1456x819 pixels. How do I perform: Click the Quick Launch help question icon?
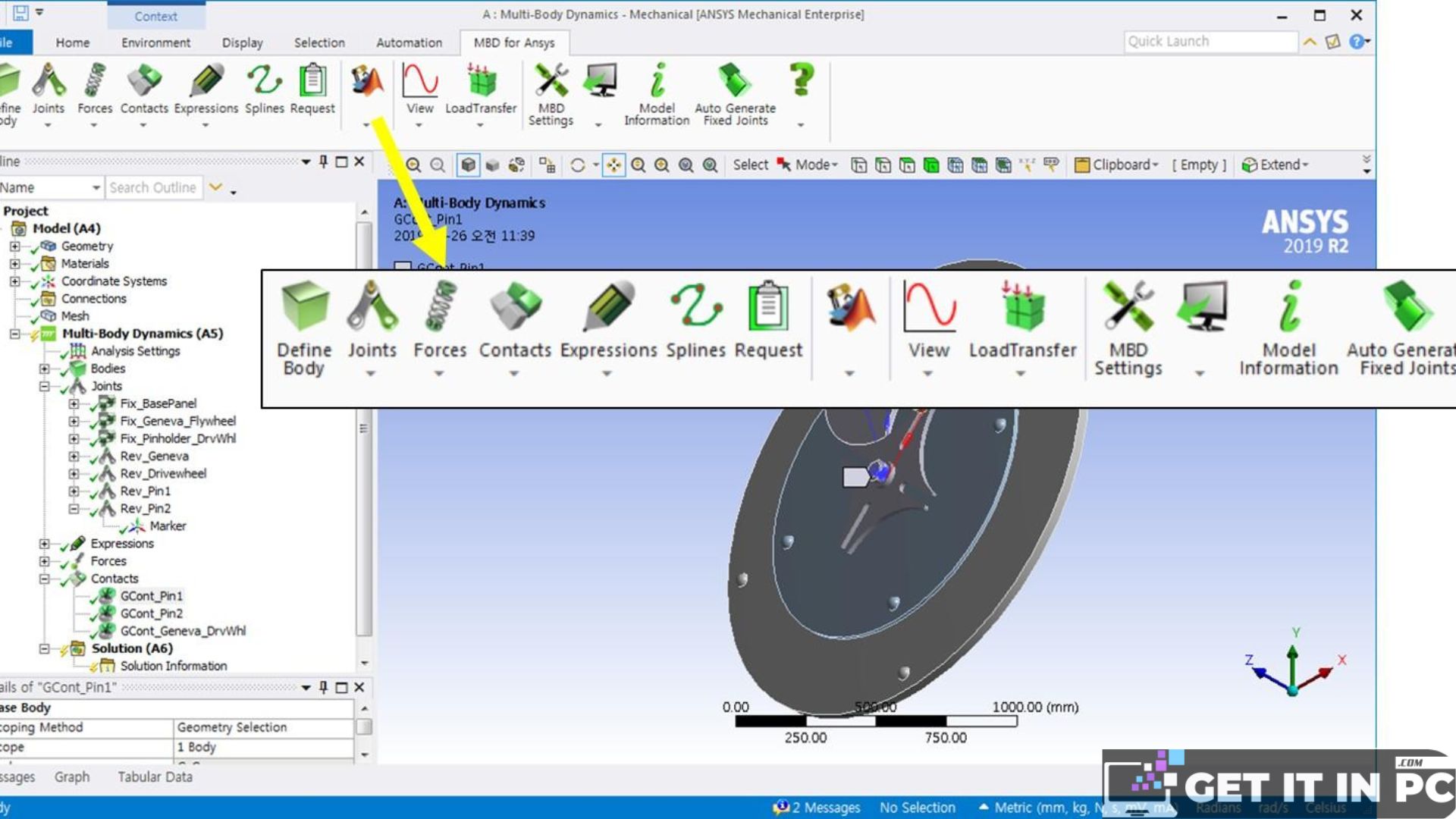coord(1357,42)
